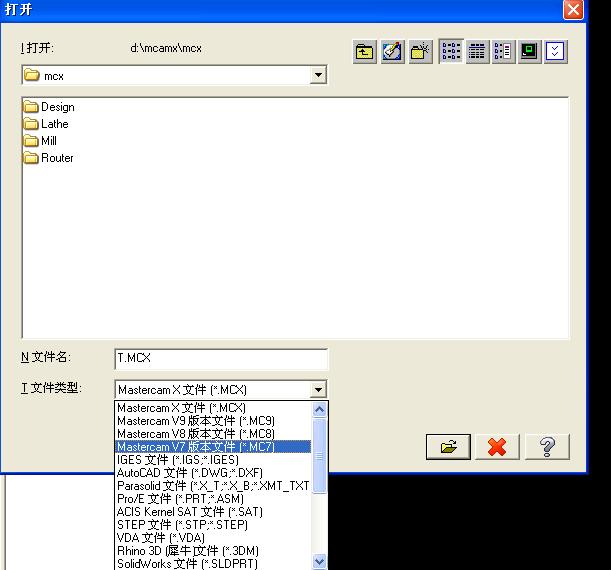The width and height of the screenshot is (611, 570).
Task: Click the file type list scrollbar thumb
Action: (320, 456)
